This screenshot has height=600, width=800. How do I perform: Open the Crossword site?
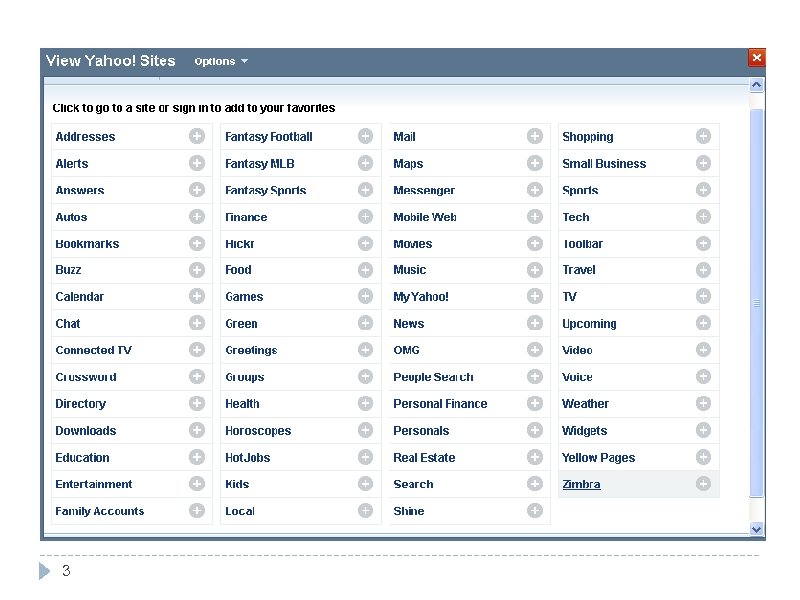[x=86, y=377]
